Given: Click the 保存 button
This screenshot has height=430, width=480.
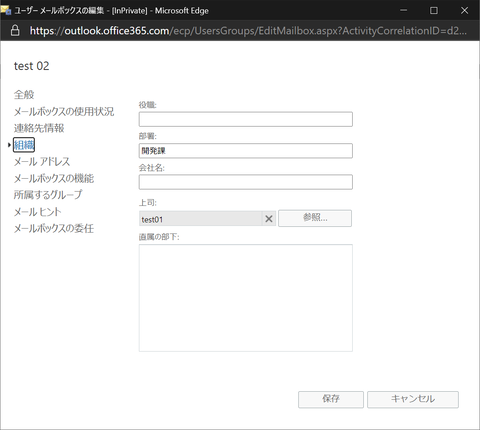Looking at the screenshot, I should point(331,399).
